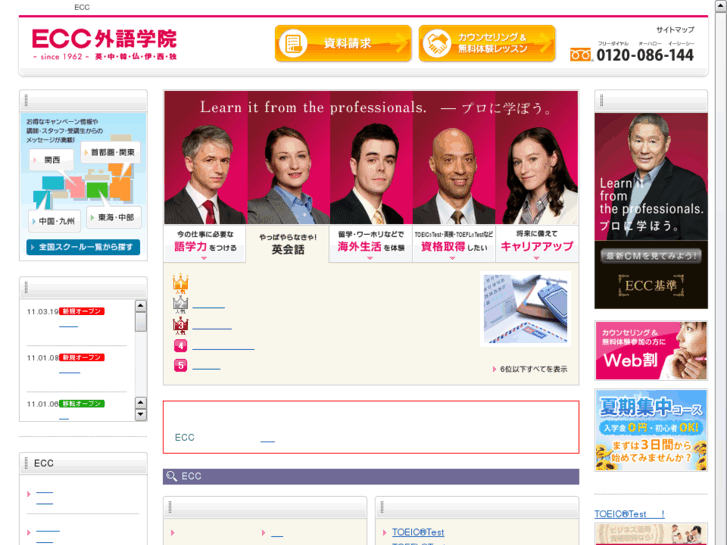
Task: Click the Learn it from the professionals side banner
Action: [651, 176]
